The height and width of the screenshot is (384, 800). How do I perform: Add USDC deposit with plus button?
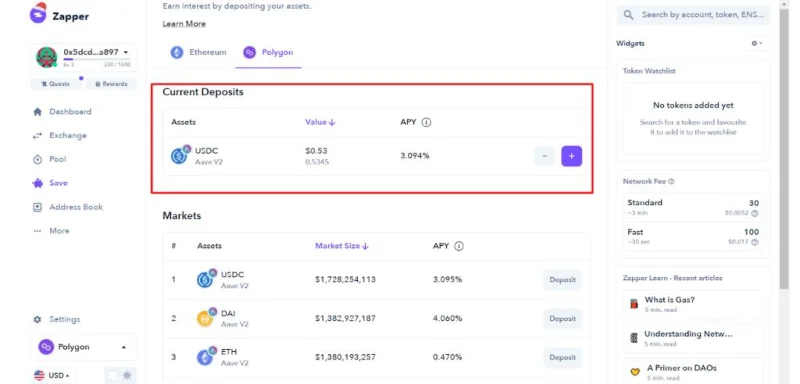point(571,156)
